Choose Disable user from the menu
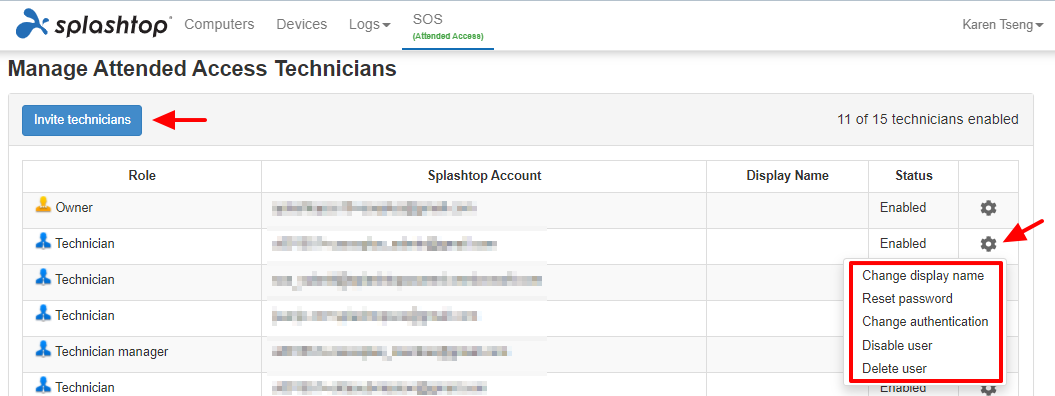This screenshot has height=396, width=1055. [x=897, y=345]
